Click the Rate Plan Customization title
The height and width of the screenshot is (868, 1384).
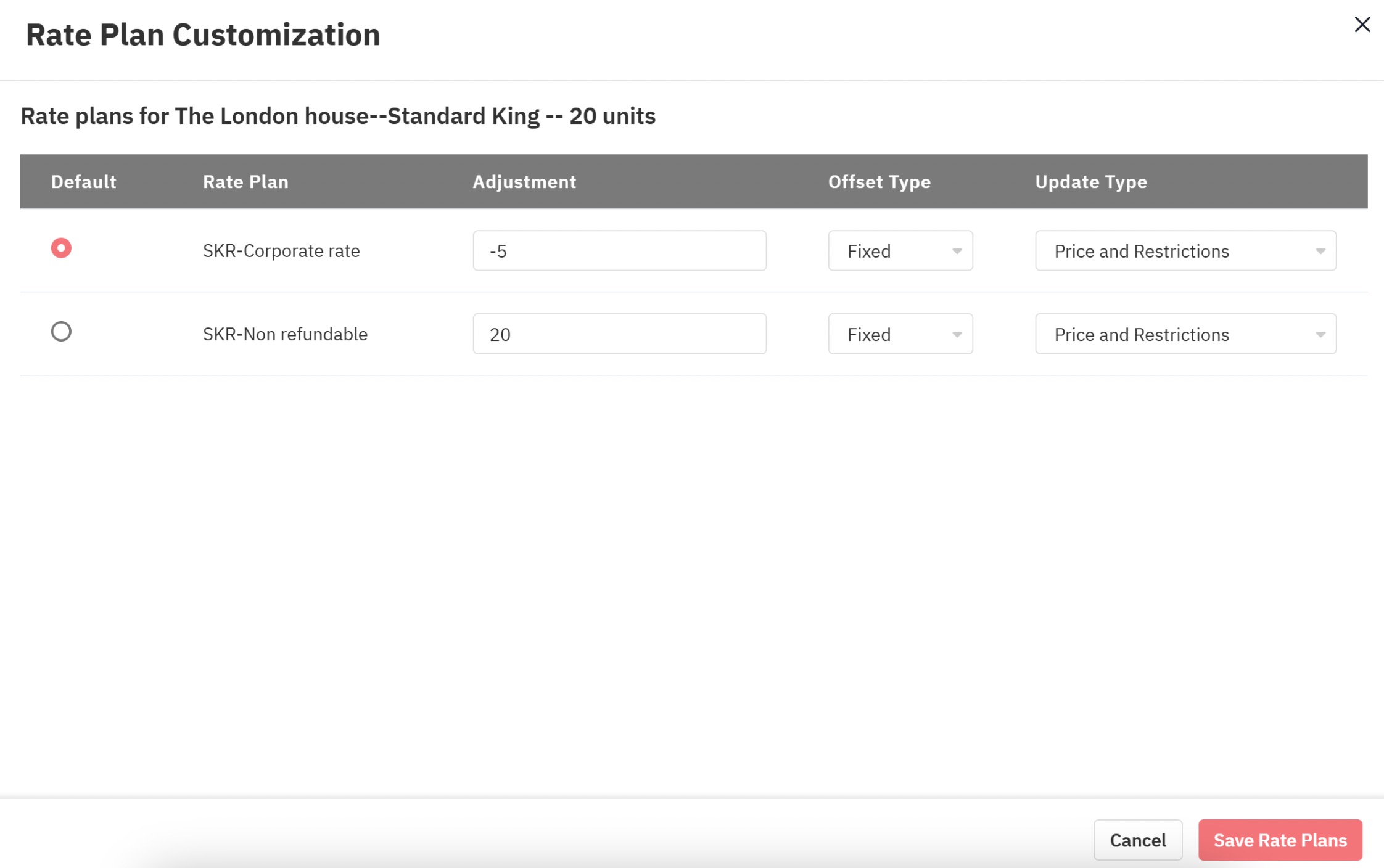pos(203,35)
